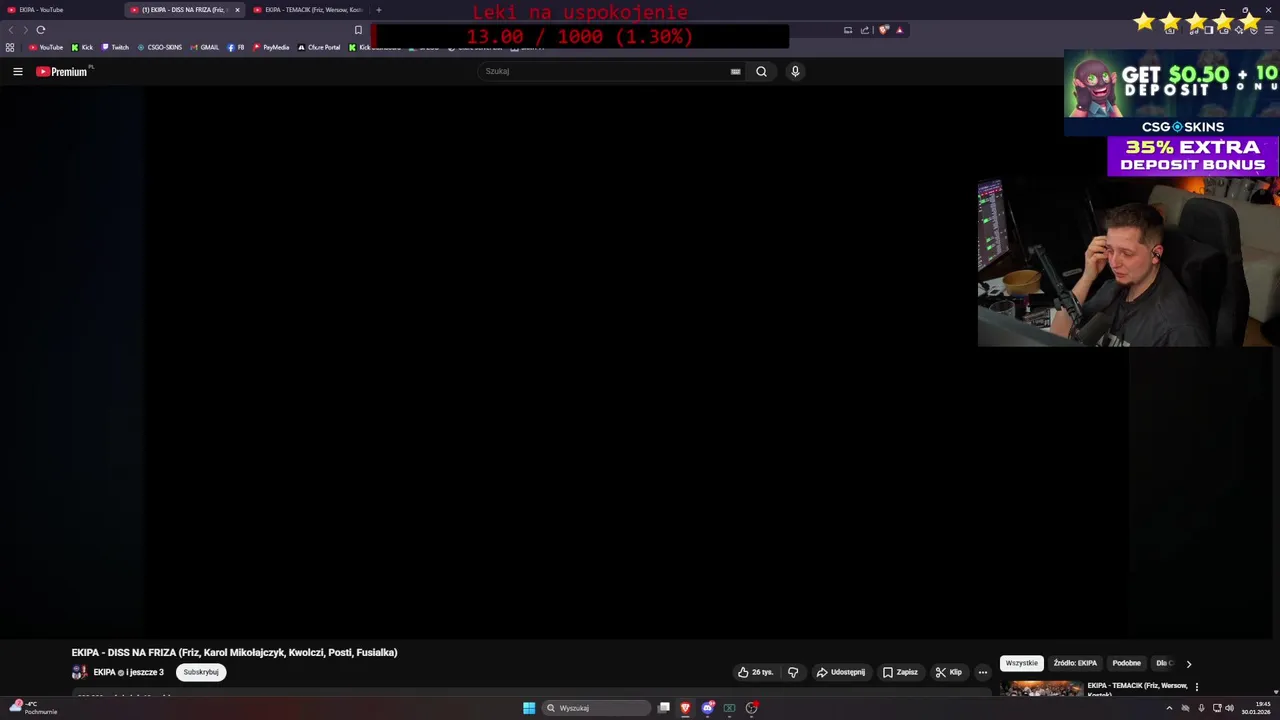Click the YouTube search magnifier button
This screenshot has width=1280, height=720.
[x=761, y=71]
